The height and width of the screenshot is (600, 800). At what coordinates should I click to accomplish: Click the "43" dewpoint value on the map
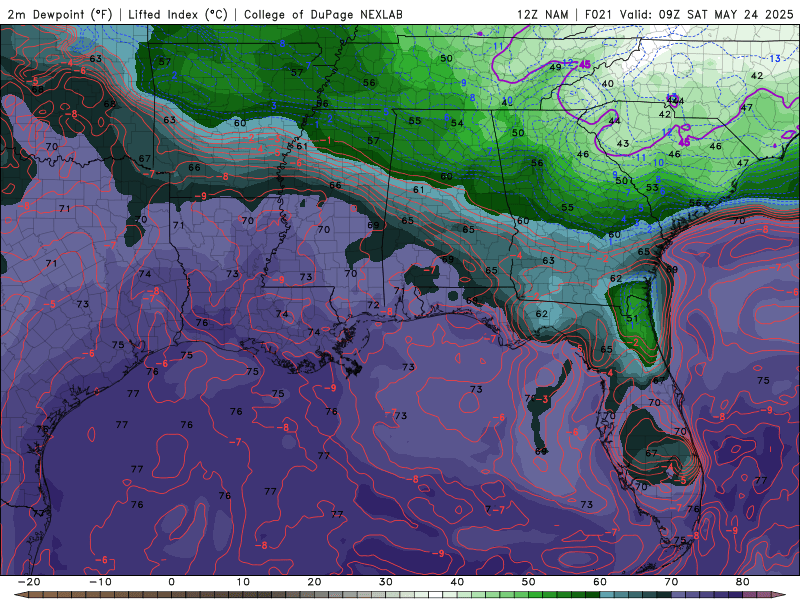(x=623, y=143)
